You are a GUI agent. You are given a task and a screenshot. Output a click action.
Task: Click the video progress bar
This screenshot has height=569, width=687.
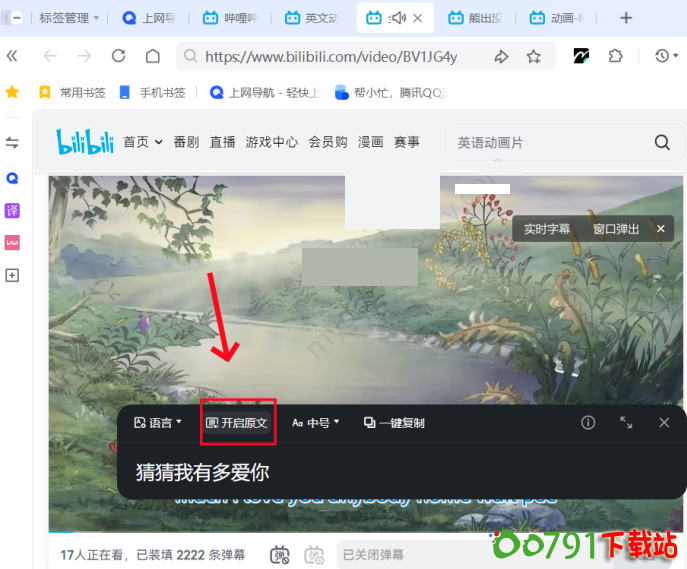[x=365, y=532]
